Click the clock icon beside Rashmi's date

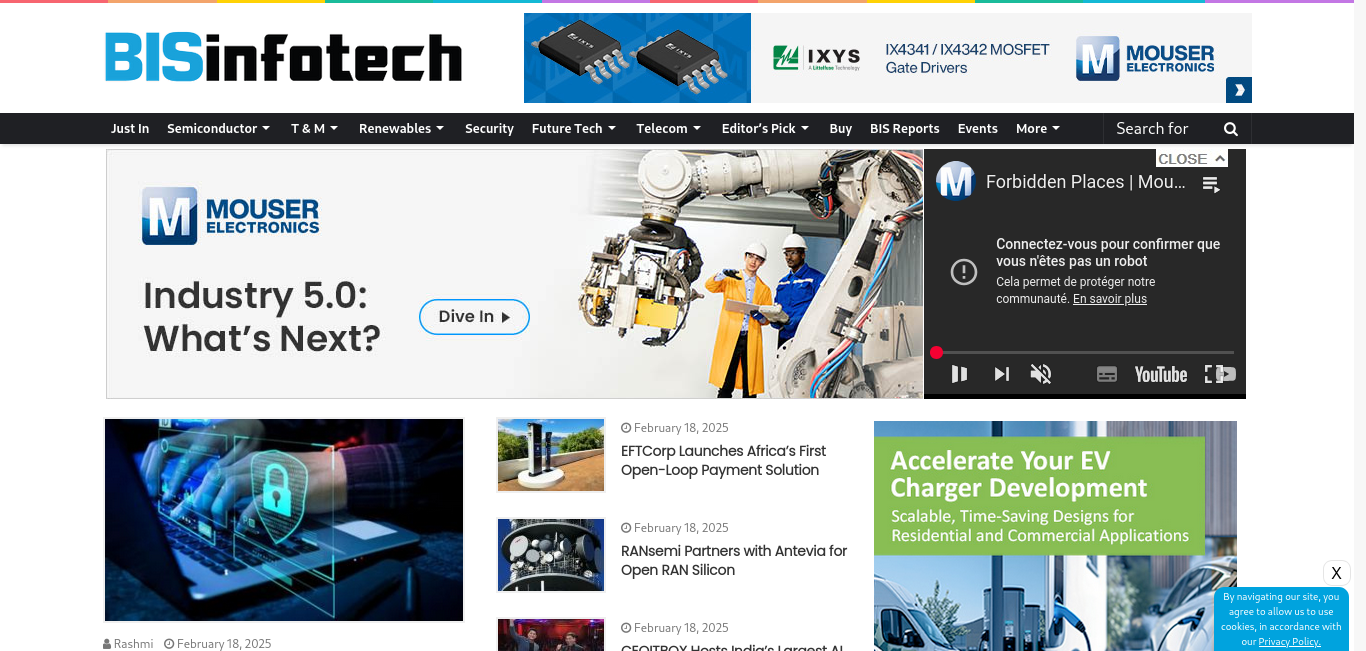[169, 644]
